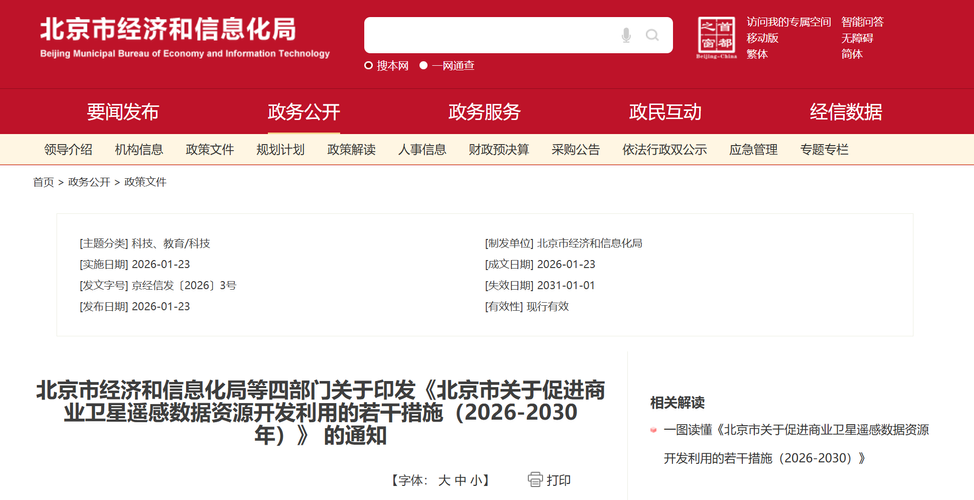Open the 经信数据 main menu
This screenshot has width=974, height=500.
pos(846,112)
